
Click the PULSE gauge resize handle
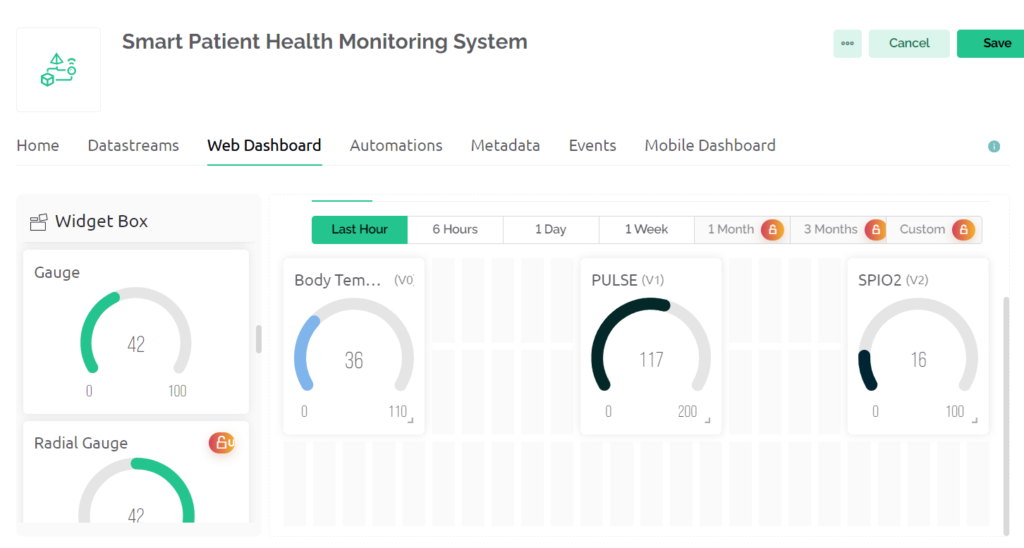(x=708, y=421)
